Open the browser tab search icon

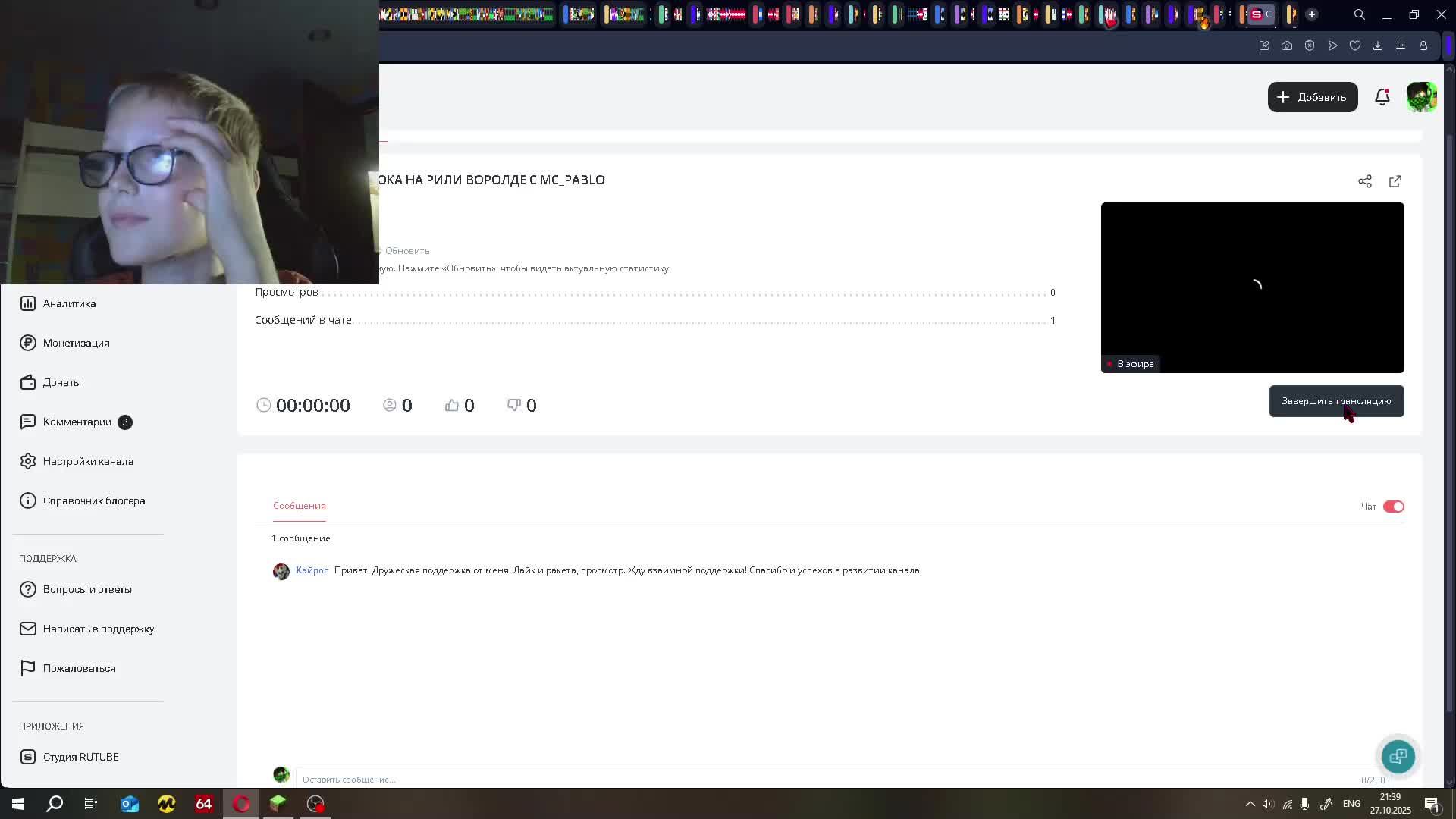coord(1359,14)
